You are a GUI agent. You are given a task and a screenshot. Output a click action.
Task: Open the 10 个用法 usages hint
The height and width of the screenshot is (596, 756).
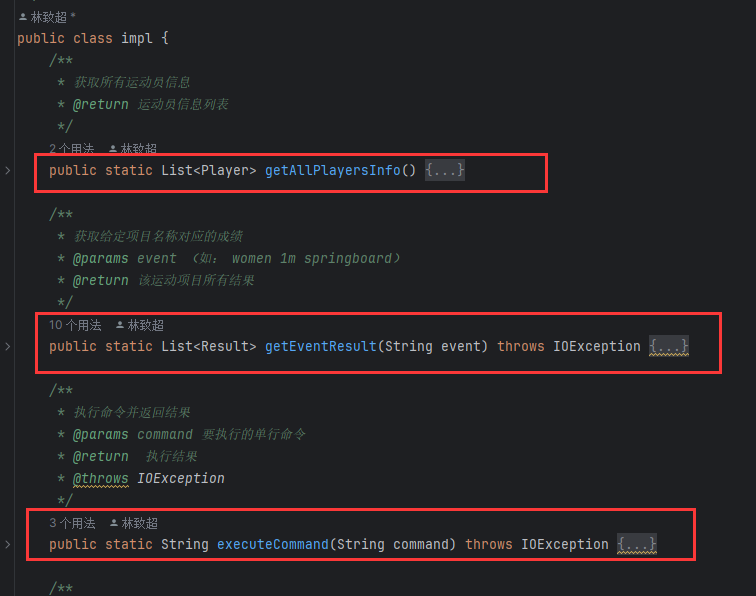[75, 325]
